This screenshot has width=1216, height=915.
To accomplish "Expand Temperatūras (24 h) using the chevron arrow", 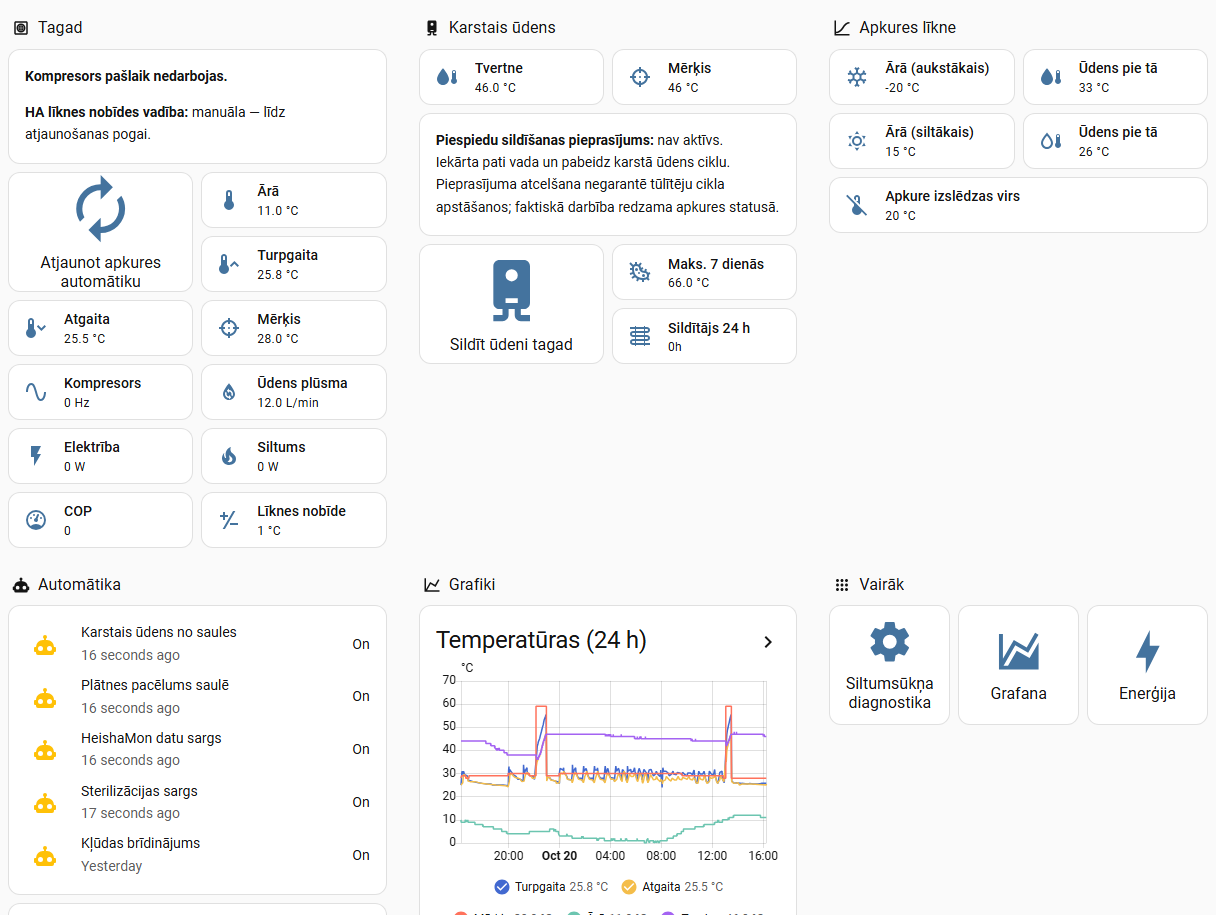I will (768, 642).
